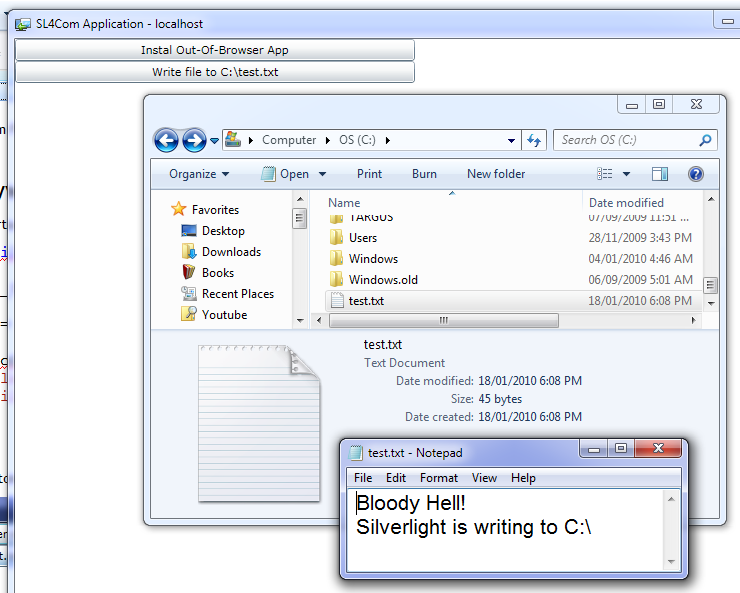This screenshot has height=593, width=740.
Task: Click the Favorites star icon
Action: (178, 209)
